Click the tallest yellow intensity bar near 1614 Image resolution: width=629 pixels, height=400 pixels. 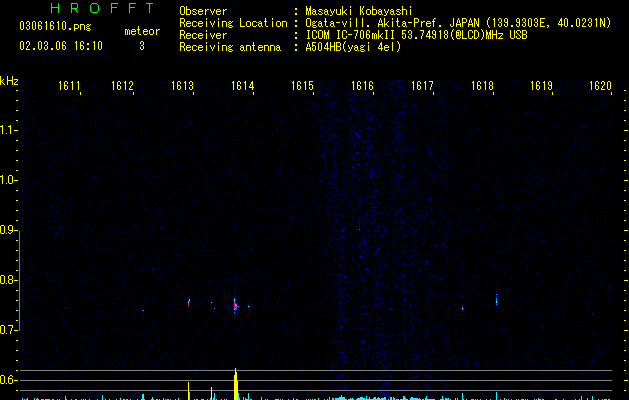(236, 384)
